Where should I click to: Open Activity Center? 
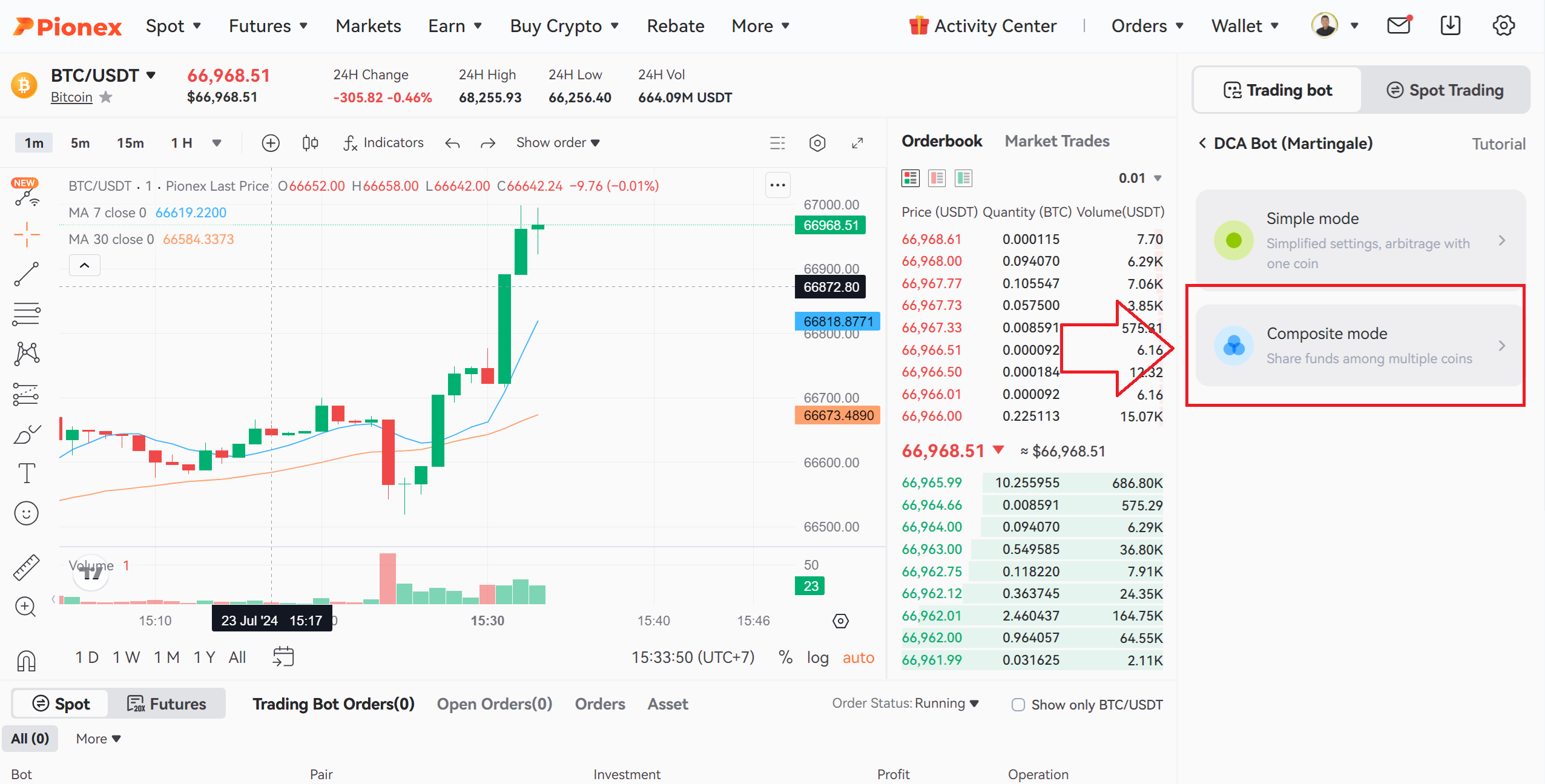tap(983, 26)
